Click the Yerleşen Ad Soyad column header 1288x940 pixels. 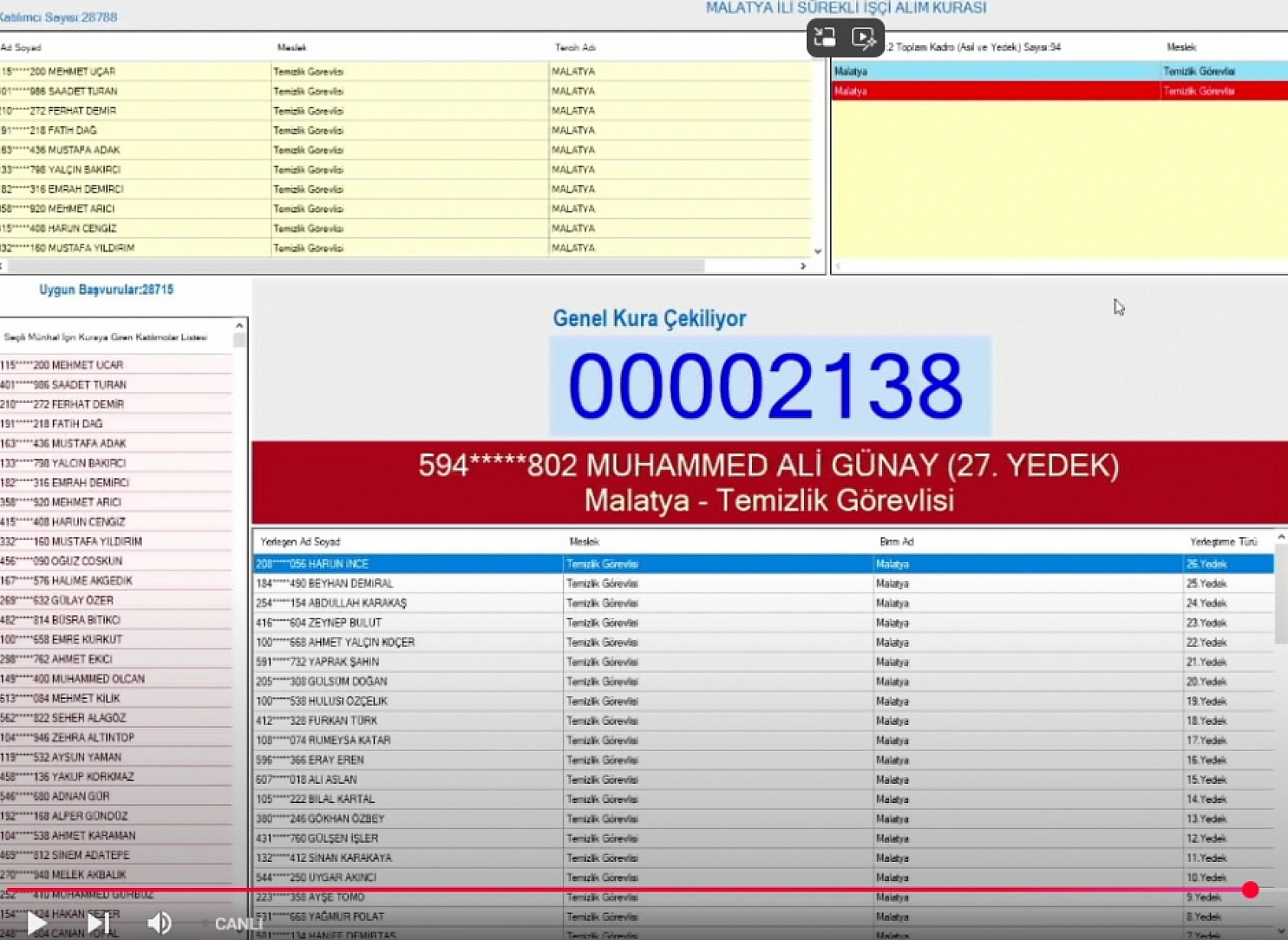pos(302,541)
